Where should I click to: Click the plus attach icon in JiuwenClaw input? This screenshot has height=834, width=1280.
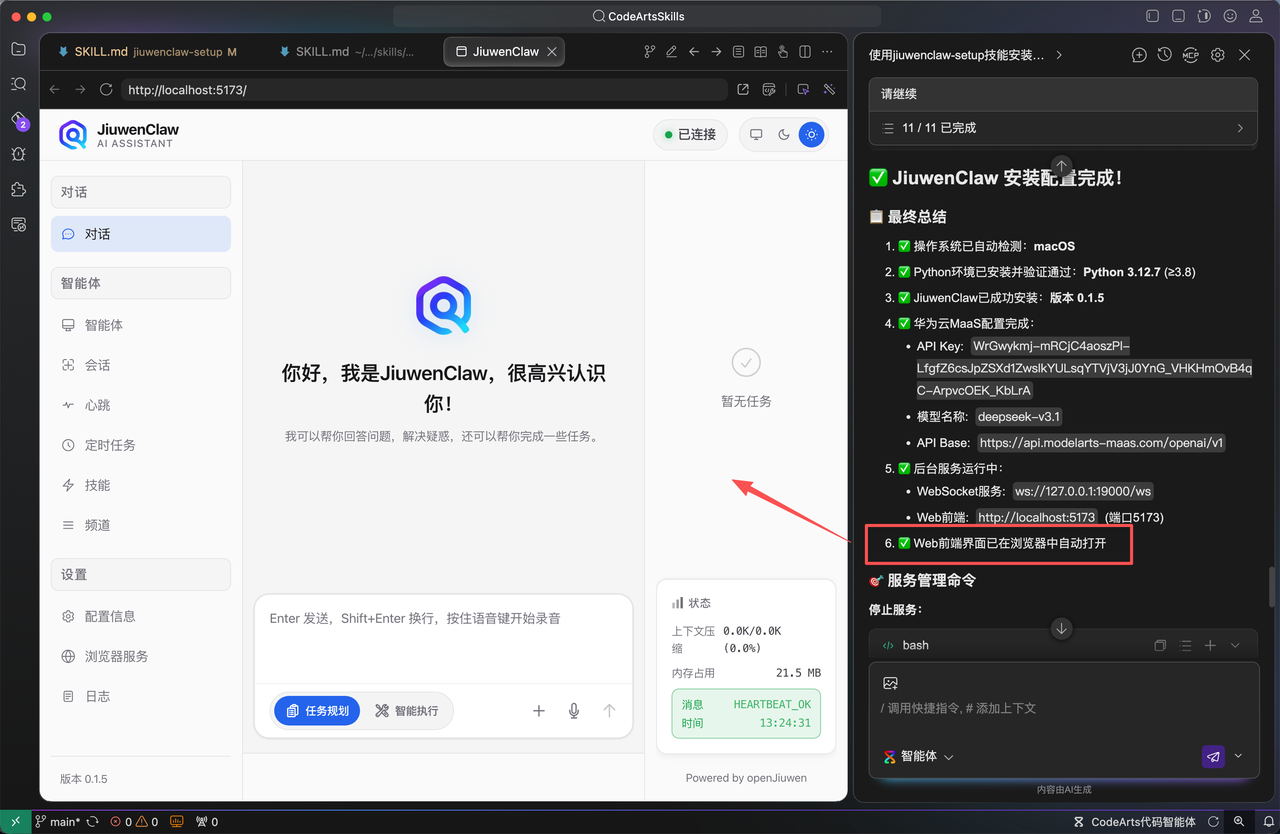539,711
